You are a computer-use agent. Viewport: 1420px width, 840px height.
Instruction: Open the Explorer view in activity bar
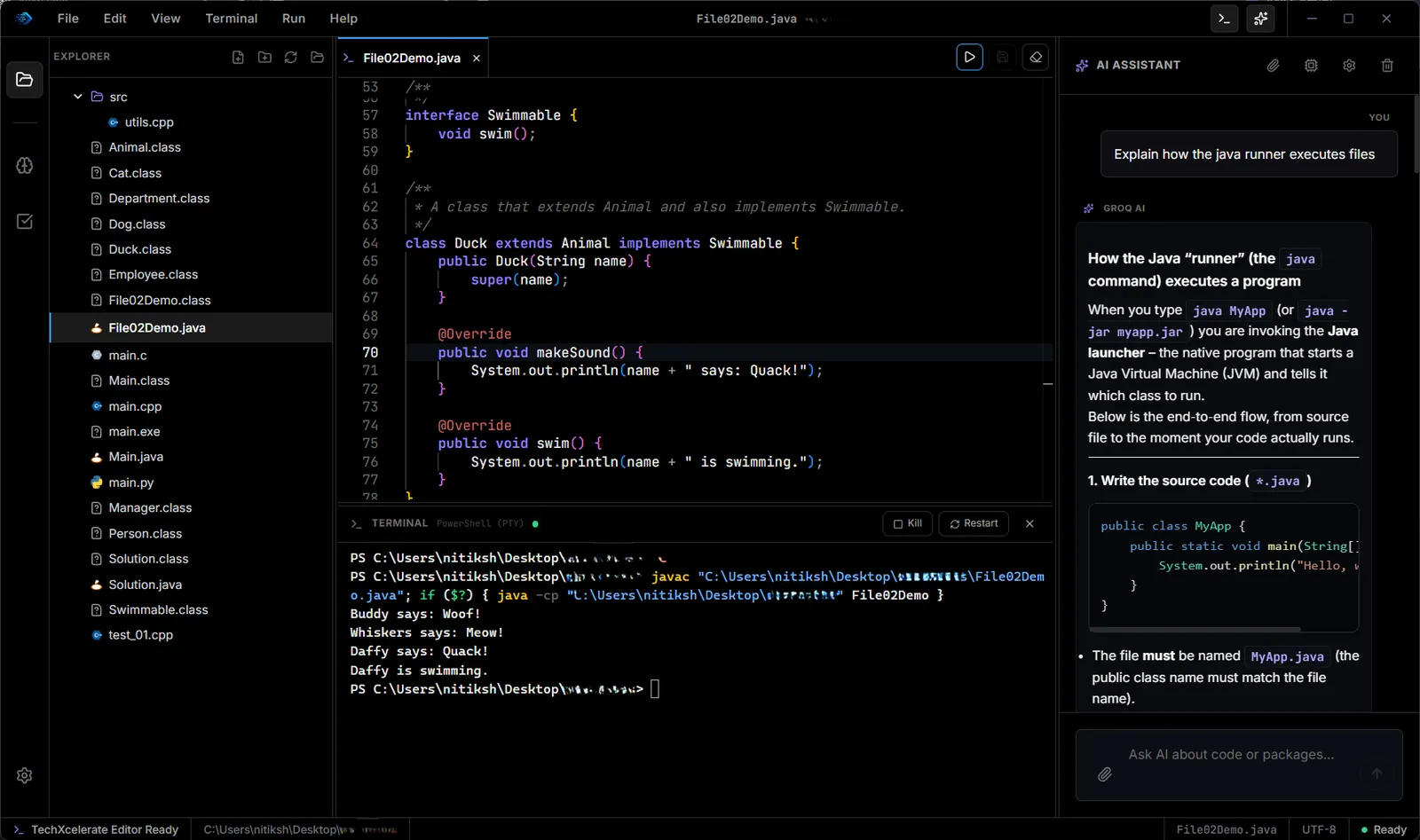coord(25,80)
